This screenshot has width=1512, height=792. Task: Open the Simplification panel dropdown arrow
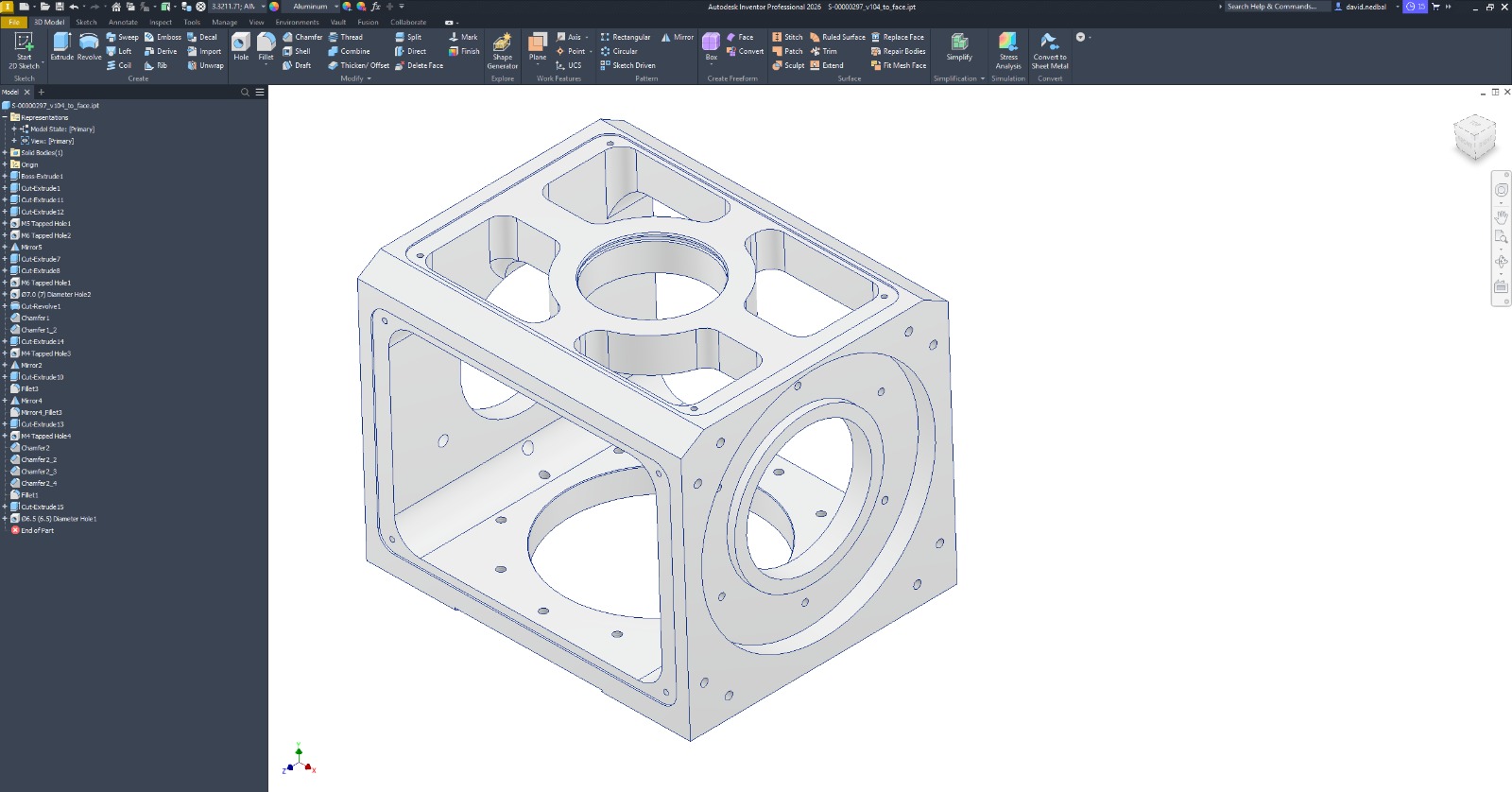(983, 78)
